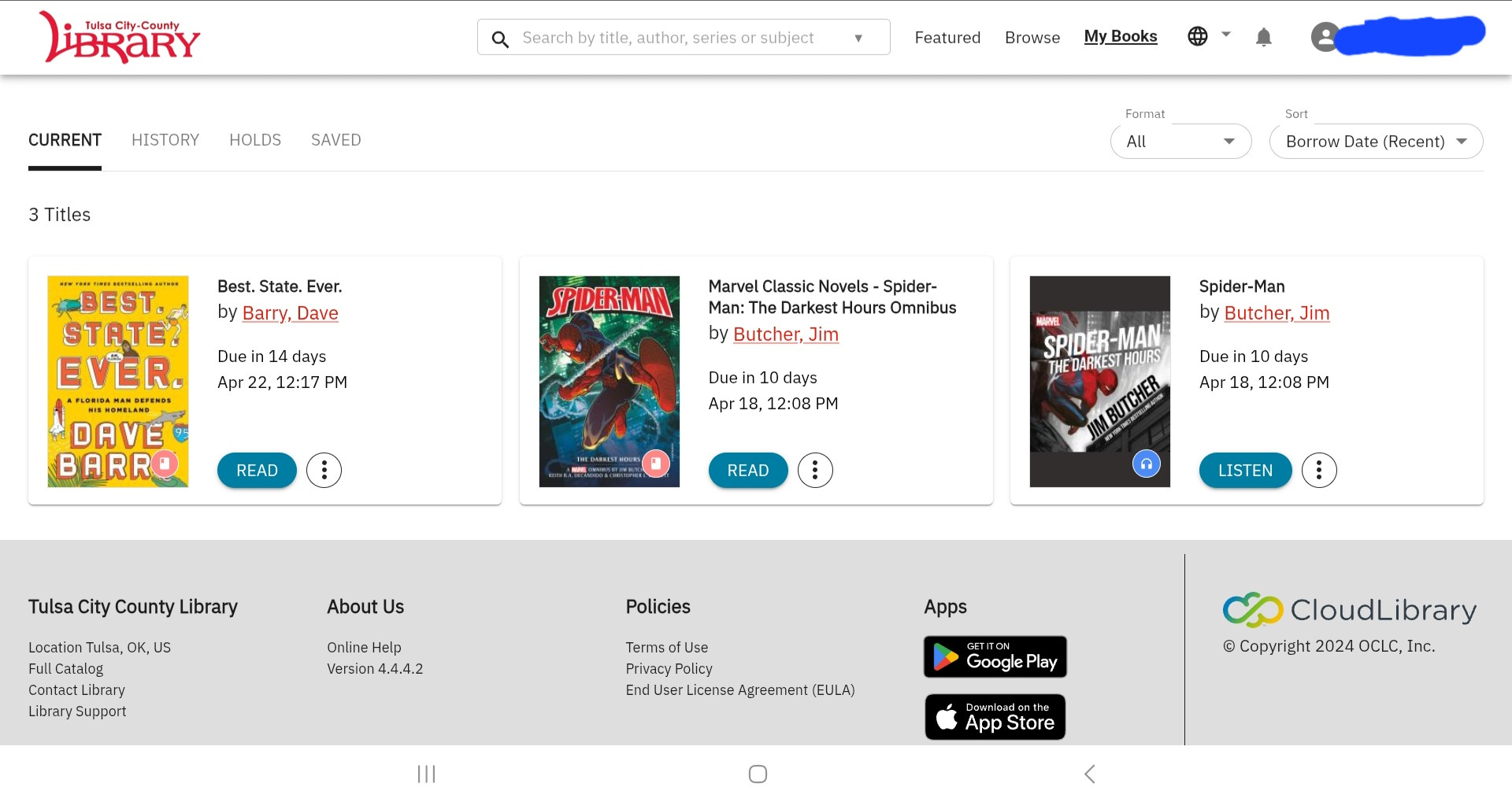Open the Download on App Store badge
1512x802 pixels.
pyautogui.click(x=995, y=717)
